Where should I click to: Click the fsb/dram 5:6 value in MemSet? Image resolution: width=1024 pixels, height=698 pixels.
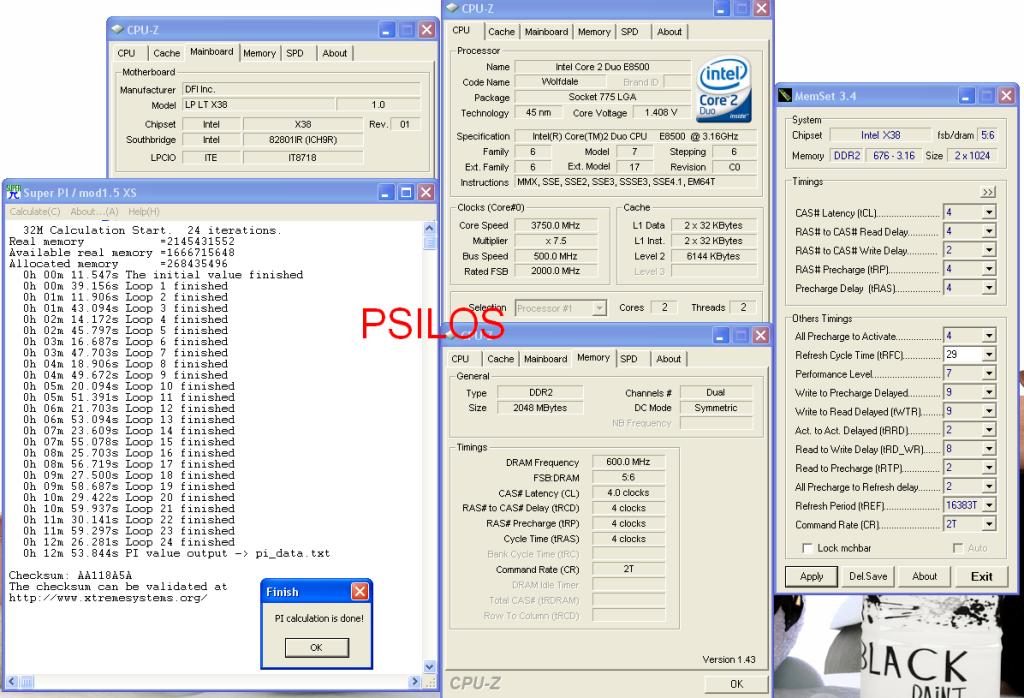coord(987,135)
